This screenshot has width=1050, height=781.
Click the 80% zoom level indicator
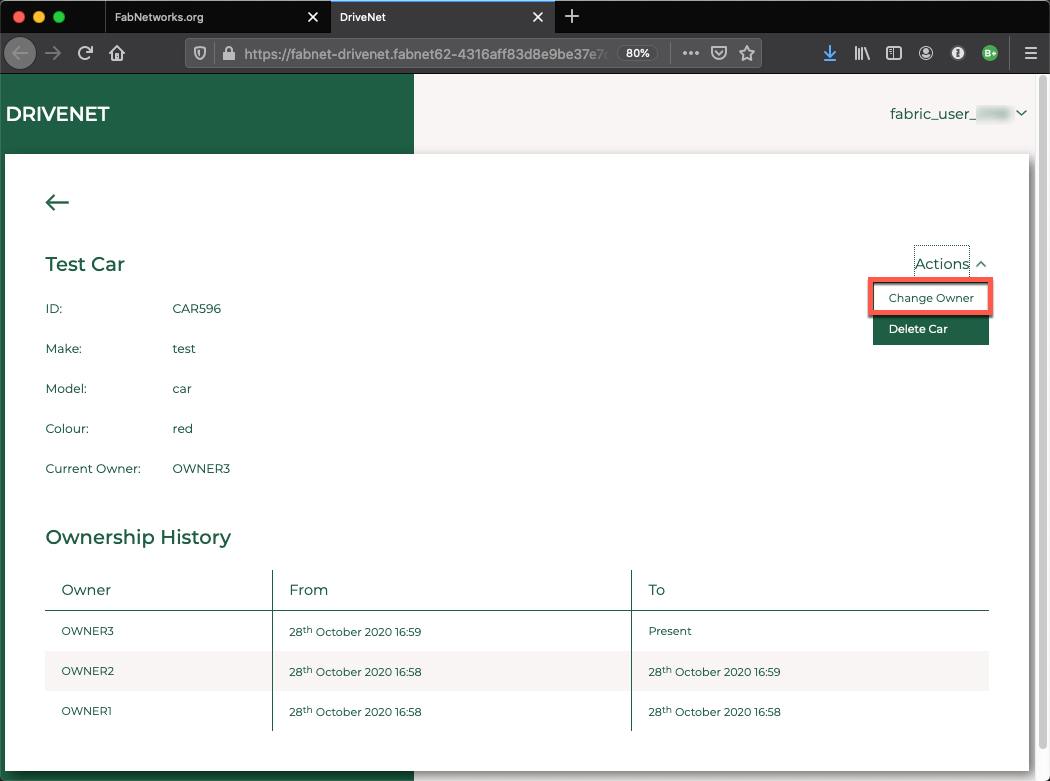[638, 54]
